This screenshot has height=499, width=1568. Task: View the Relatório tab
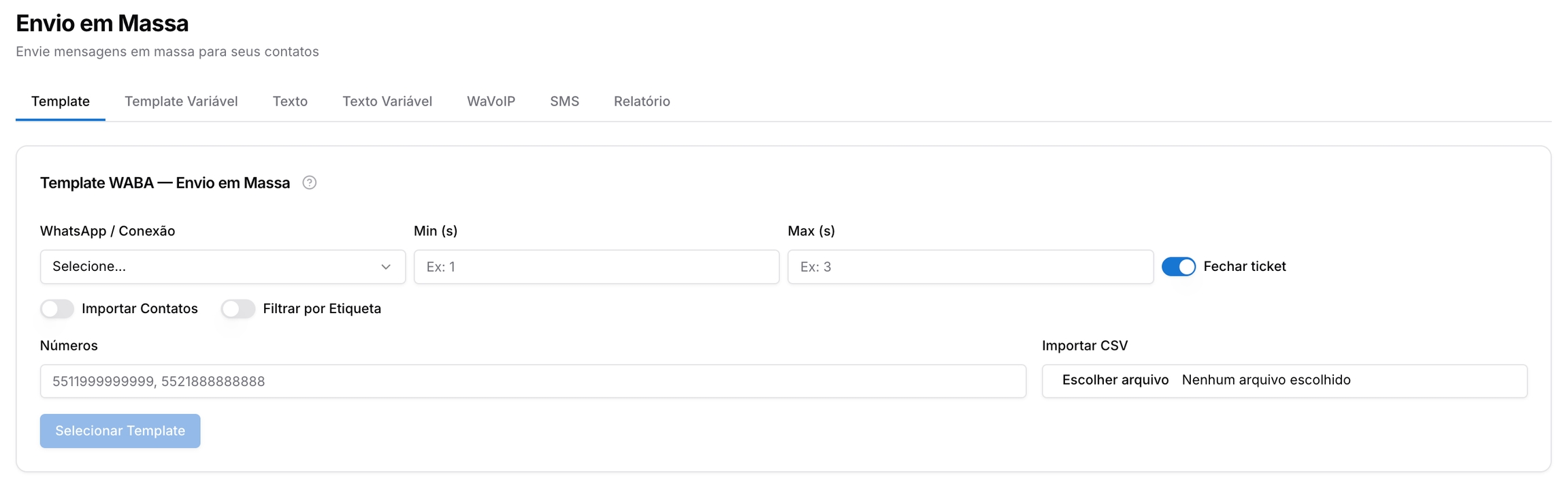click(642, 101)
